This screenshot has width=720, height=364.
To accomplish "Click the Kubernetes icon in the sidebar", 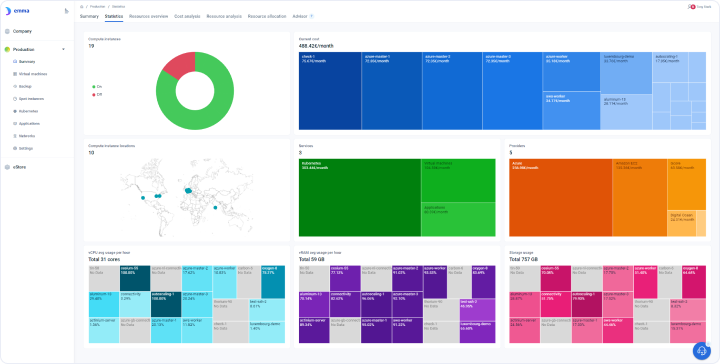I will [15, 111].
